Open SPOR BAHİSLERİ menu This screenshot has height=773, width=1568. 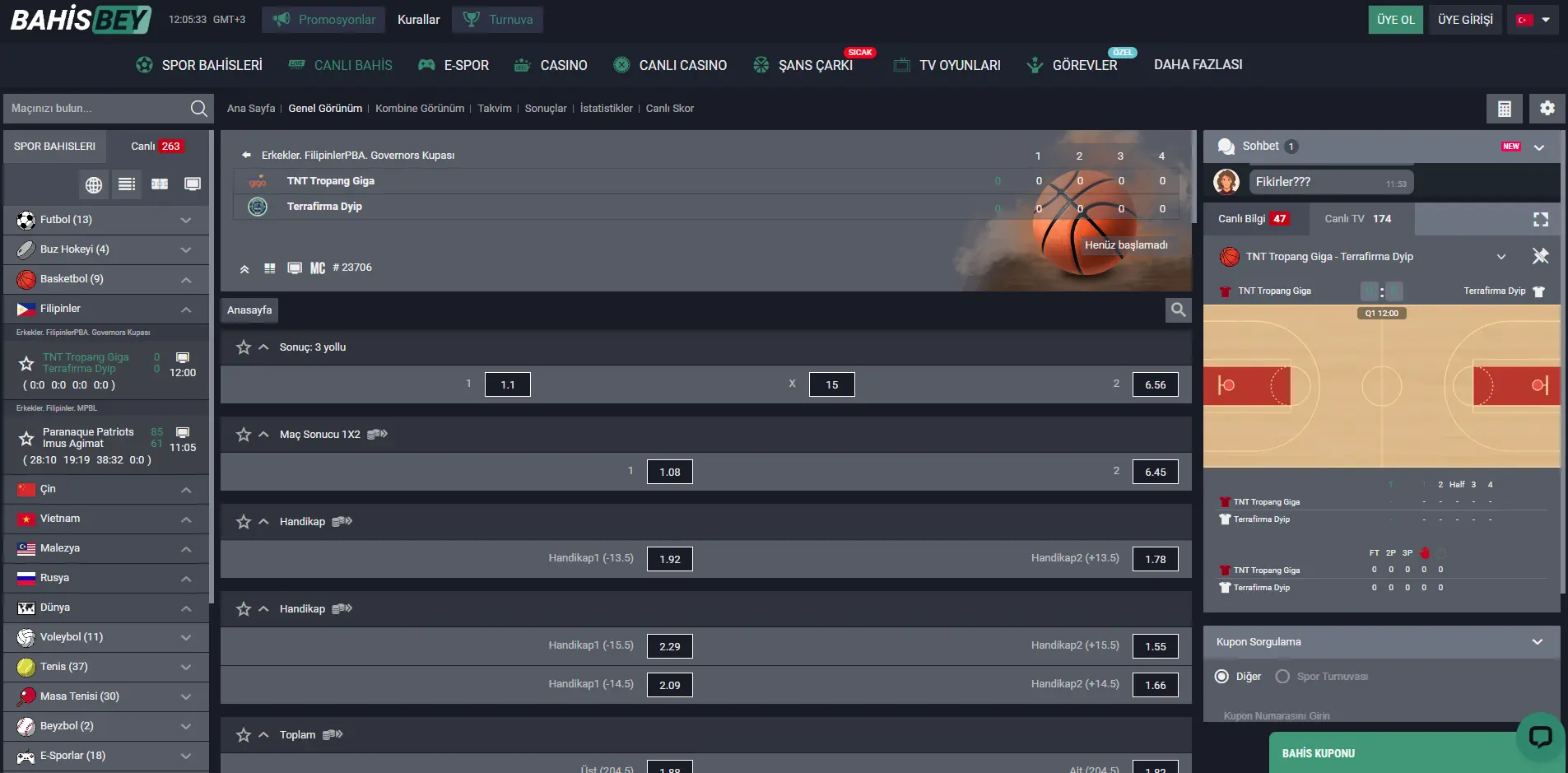click(x=199, y=65)
